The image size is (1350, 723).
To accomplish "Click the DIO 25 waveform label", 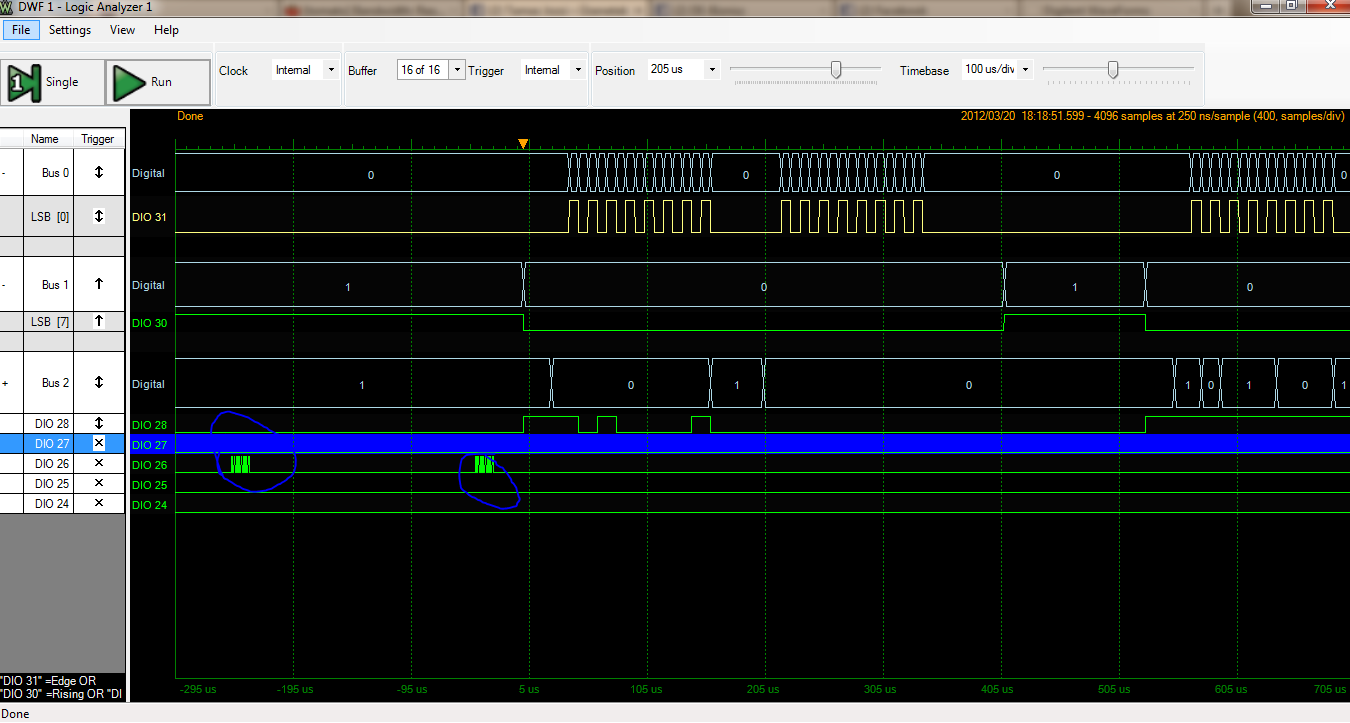I will [x=149, y=485].
